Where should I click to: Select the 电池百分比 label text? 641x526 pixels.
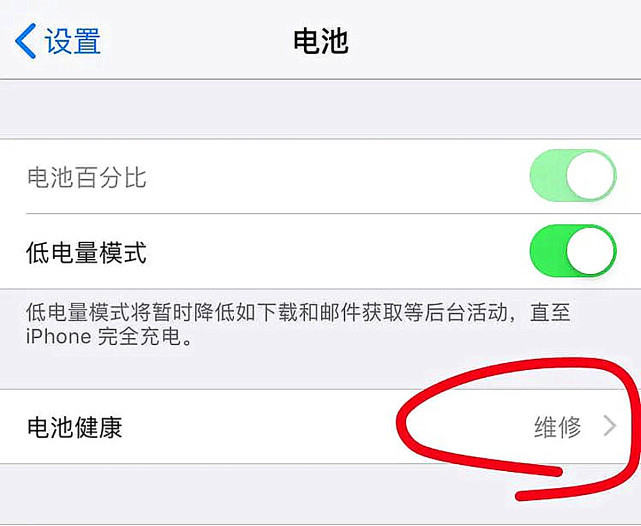click(x=87, y=177)
